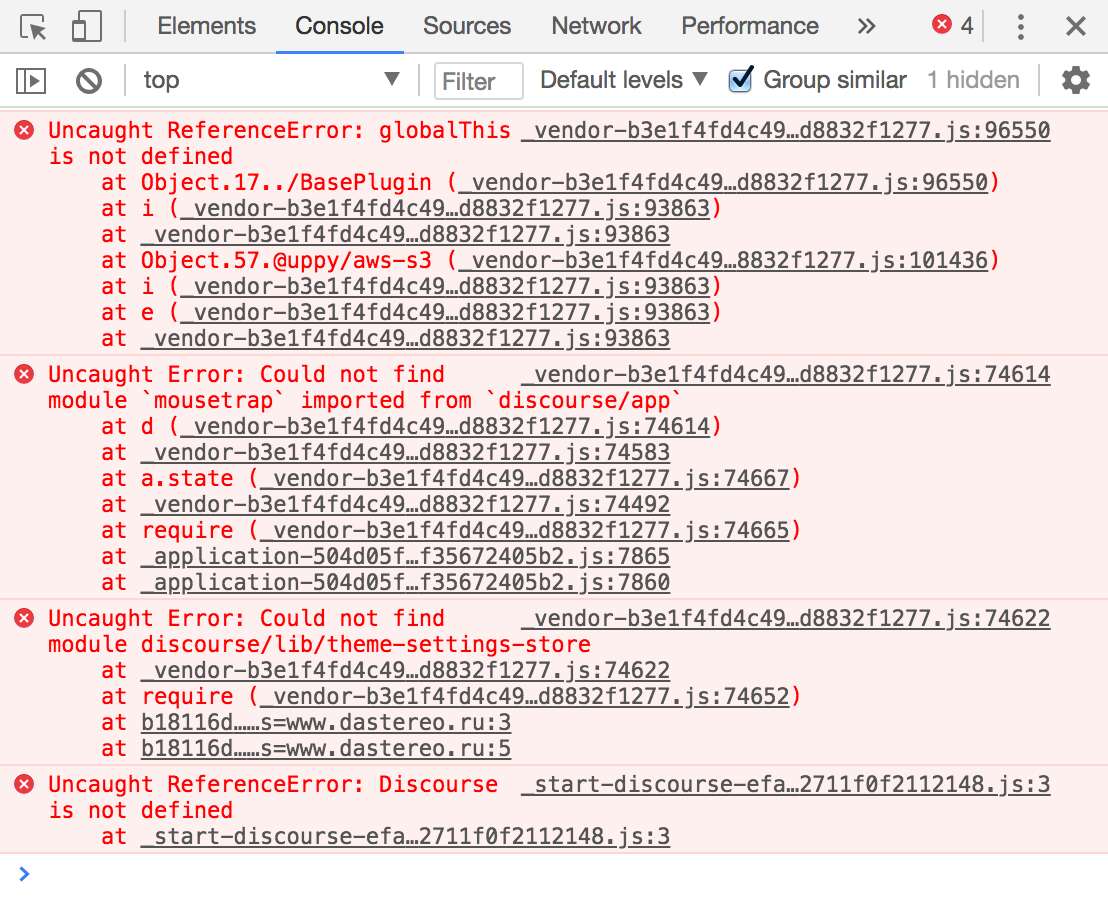Screen dimensions: 1108x898
Task: Toggle the Group similar checkbox
Action: click(x=741, y=80)
